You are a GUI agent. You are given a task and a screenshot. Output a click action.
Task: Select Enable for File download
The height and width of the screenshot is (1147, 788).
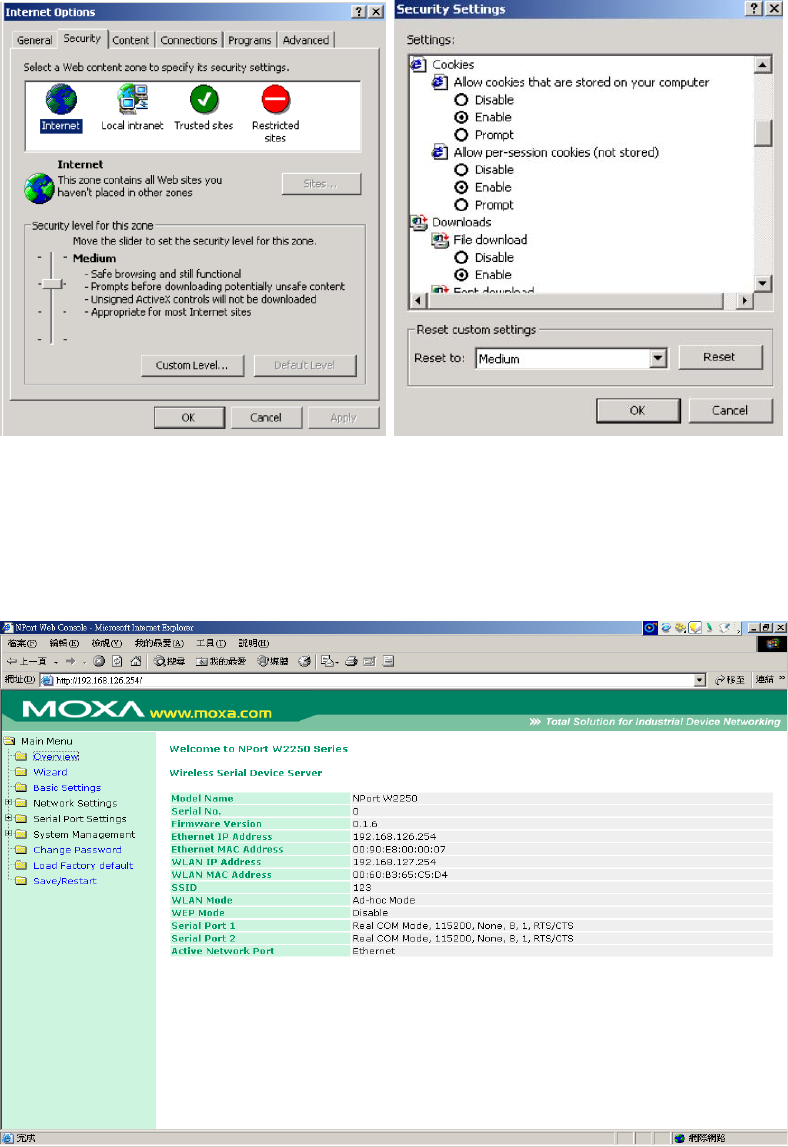point(461,275)
